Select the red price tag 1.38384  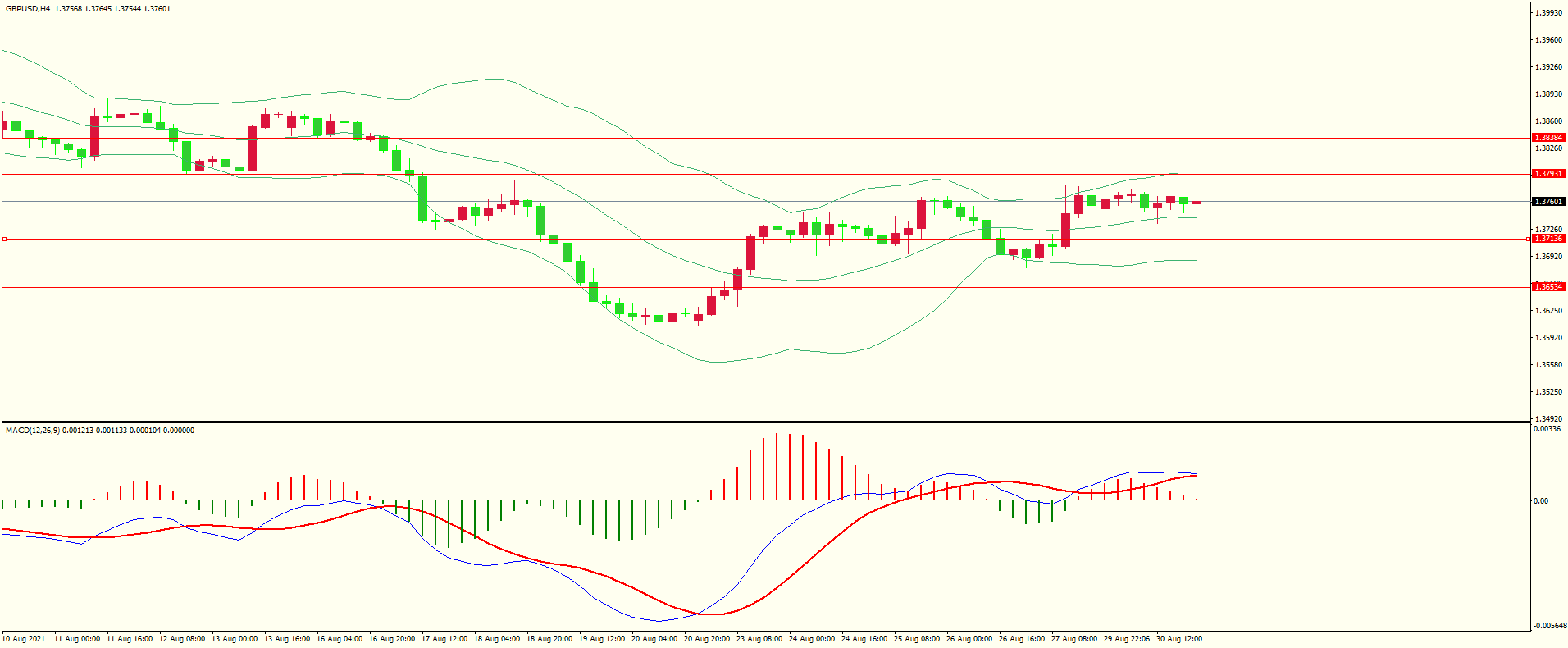(x=1548, y=138)
